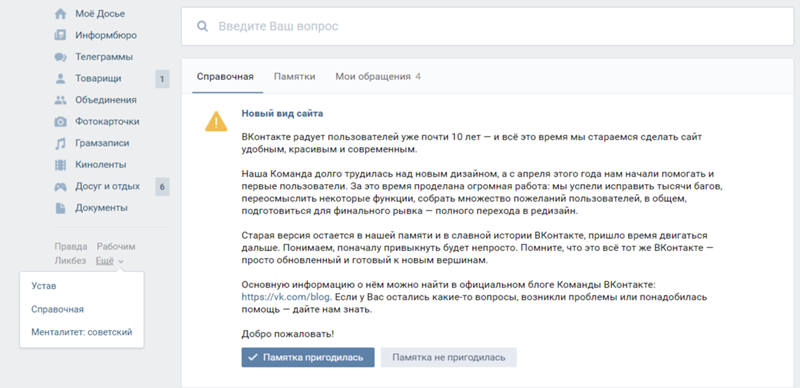Click the film strip icon beside Киноленты
This screenshot has width=800, height=388.
pyautogui.click(x=60, y=165)
